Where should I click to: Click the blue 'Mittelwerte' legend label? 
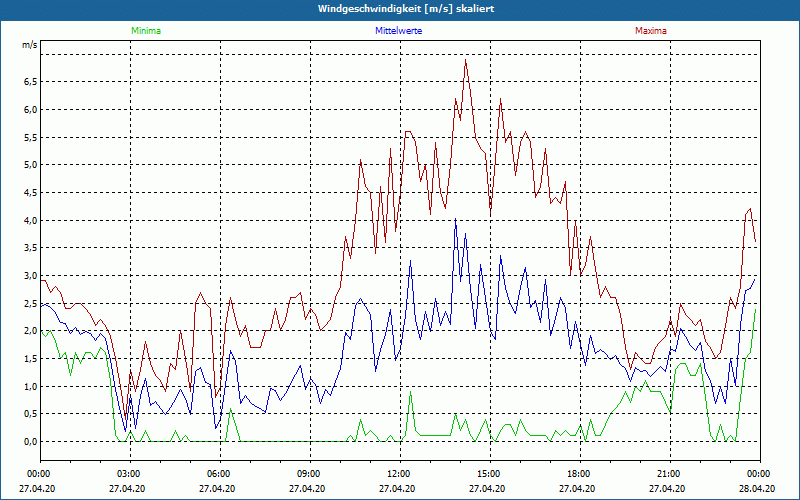(398, 31)
